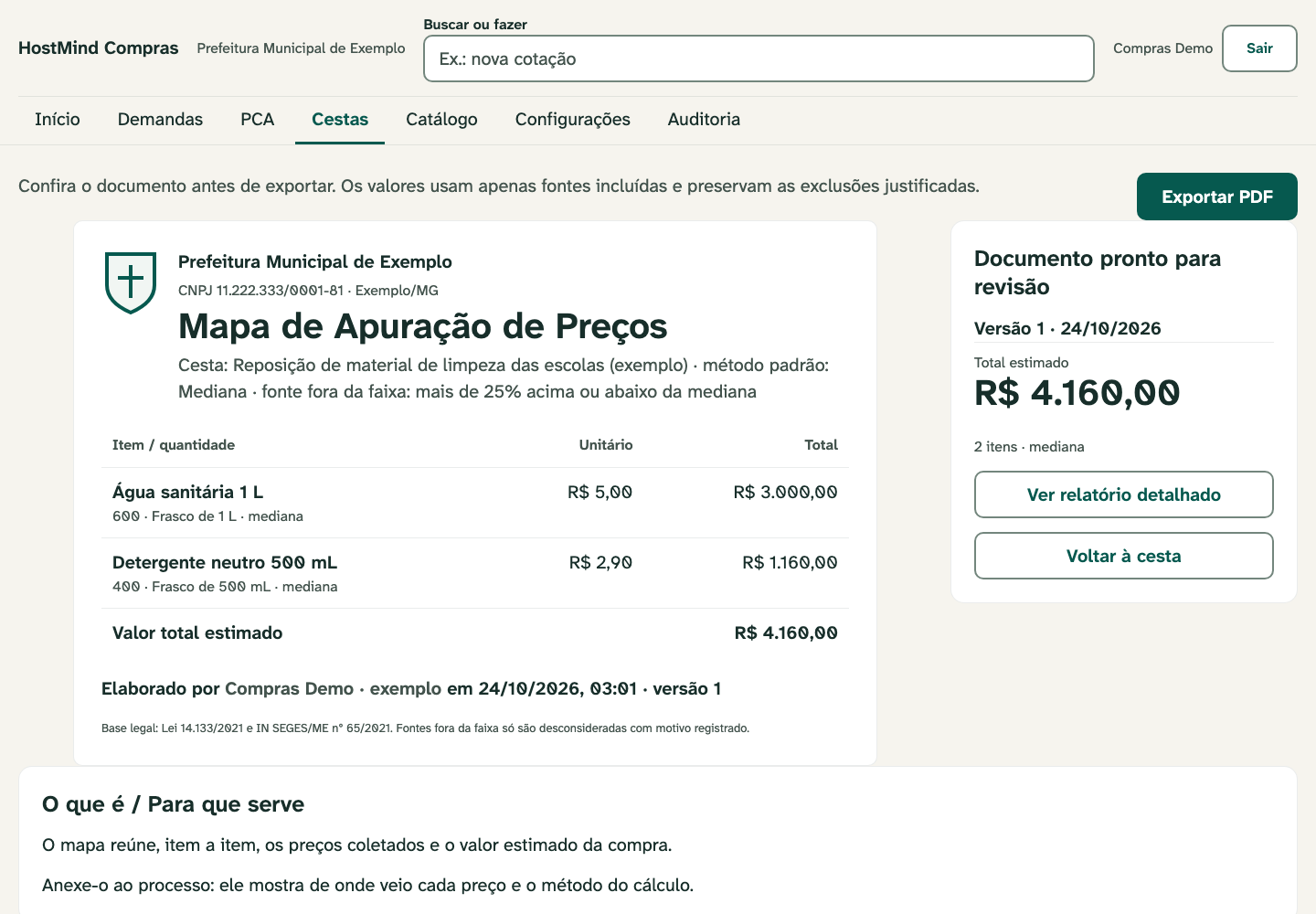Click Voltar à cesta button
The width and height of the screenshot is (1316, 914).
point(1124,556)
